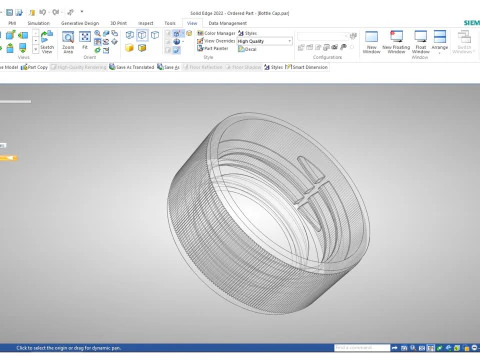
Task: Open the High Quality style dropdown
Action: tap(289, 41)
